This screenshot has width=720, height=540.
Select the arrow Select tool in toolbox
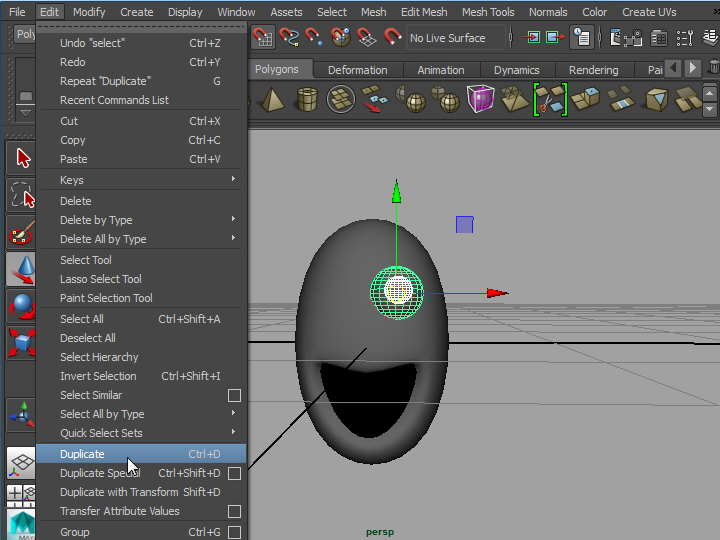coord(22,158)
